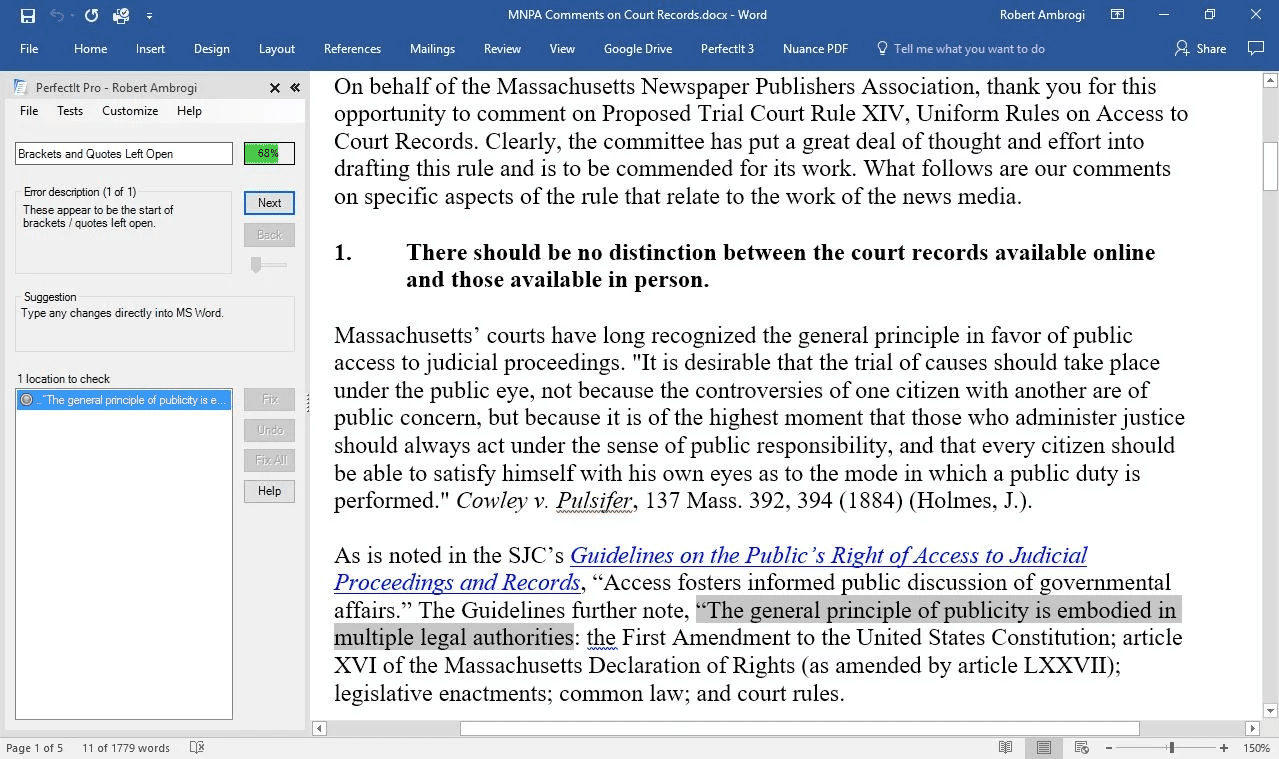Click the 11 of 1779 words count
This screenshot has width=1279, height=759.
pyautogui.click(x=126, y=748)
